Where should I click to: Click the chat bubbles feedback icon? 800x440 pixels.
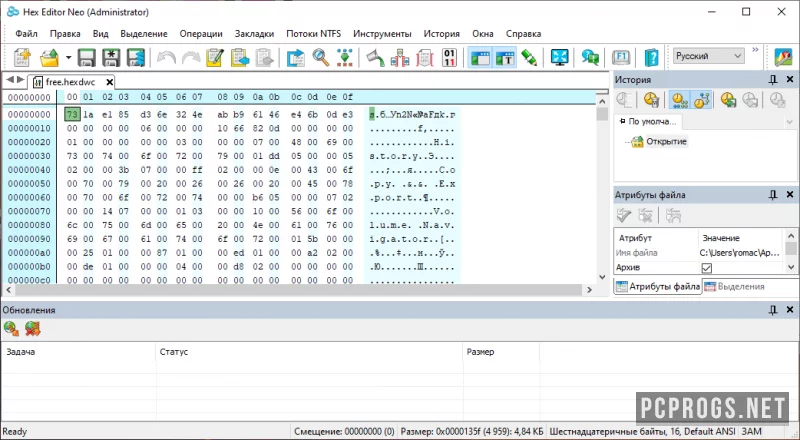590,57
